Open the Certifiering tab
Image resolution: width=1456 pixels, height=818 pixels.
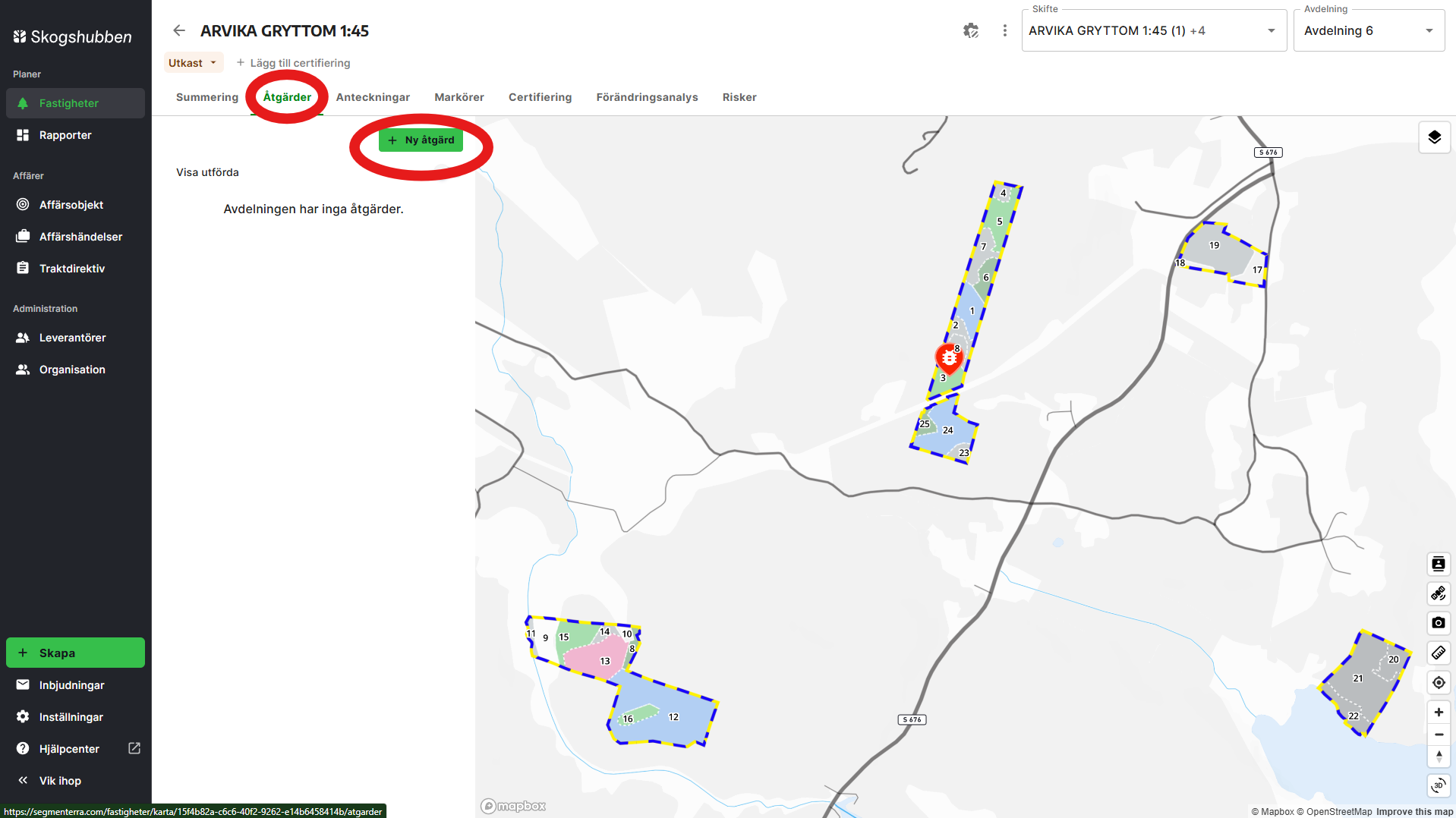(540, 97)
